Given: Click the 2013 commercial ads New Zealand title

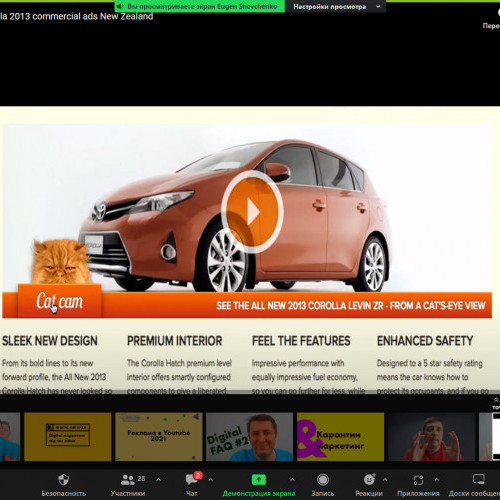Looking at the screenshot, I should [x=77, y=16].
